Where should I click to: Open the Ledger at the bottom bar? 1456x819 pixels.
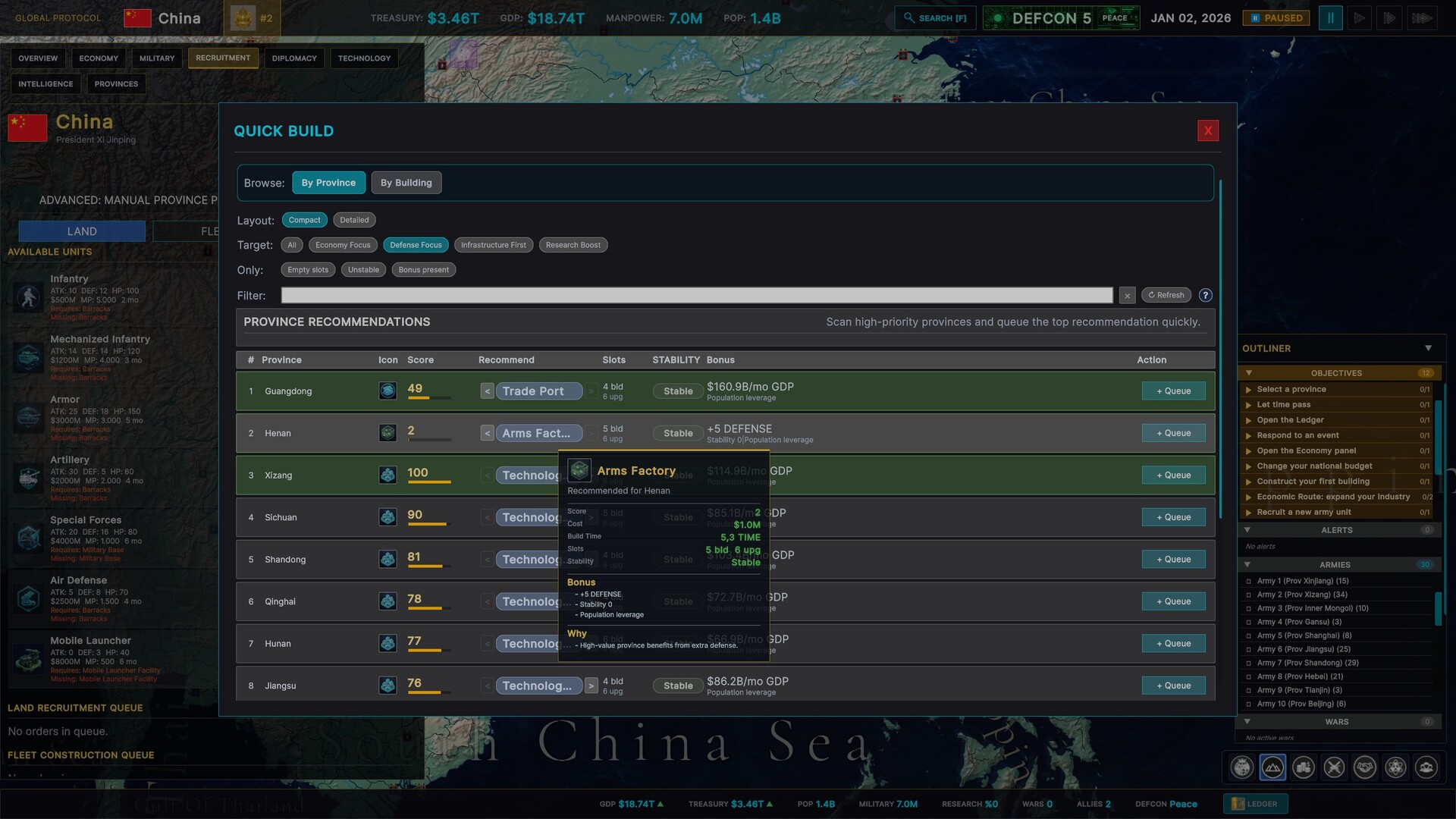pos(1255,804)
